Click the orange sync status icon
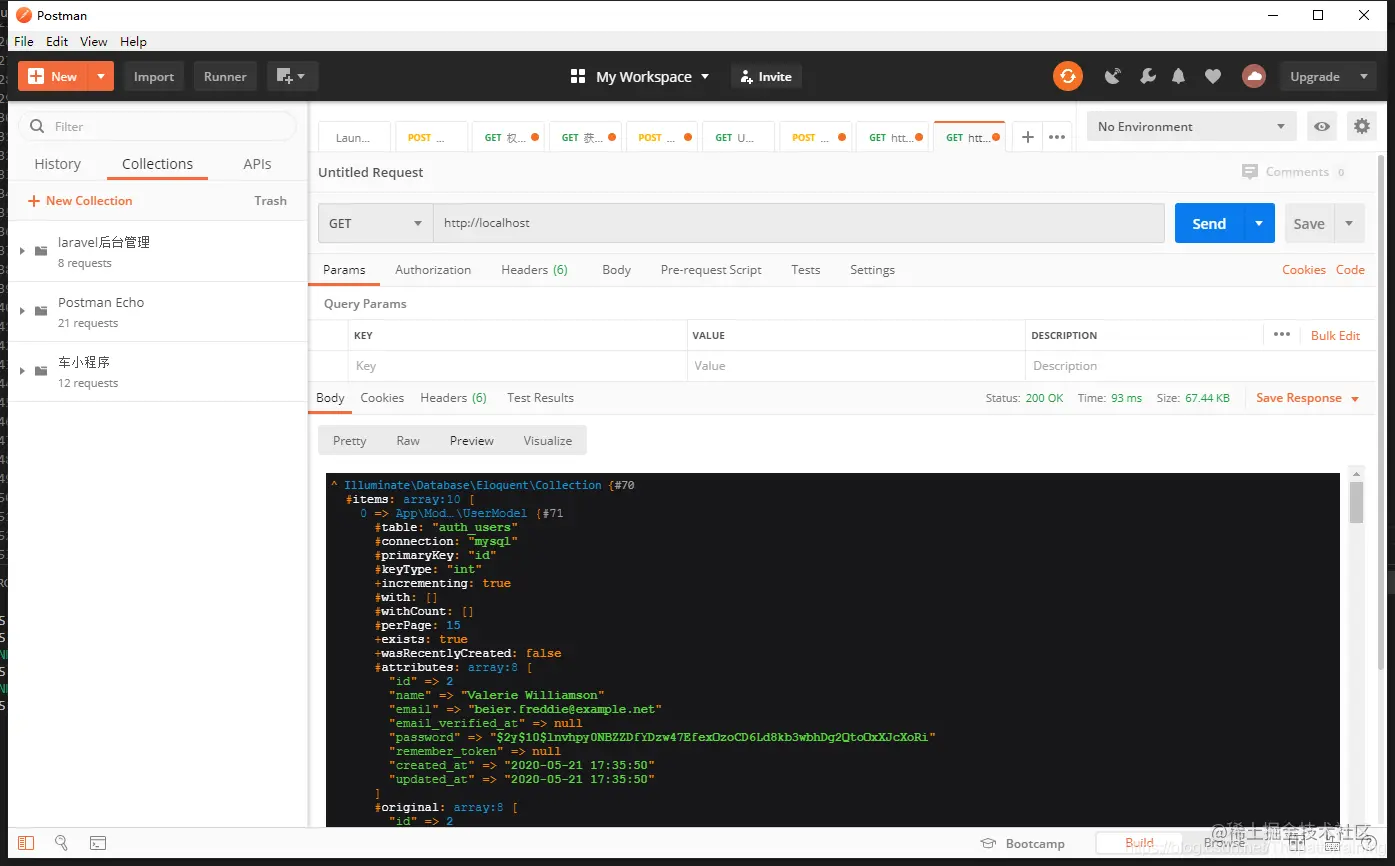The image size is (1395, 866). (x=1068, y=76)
